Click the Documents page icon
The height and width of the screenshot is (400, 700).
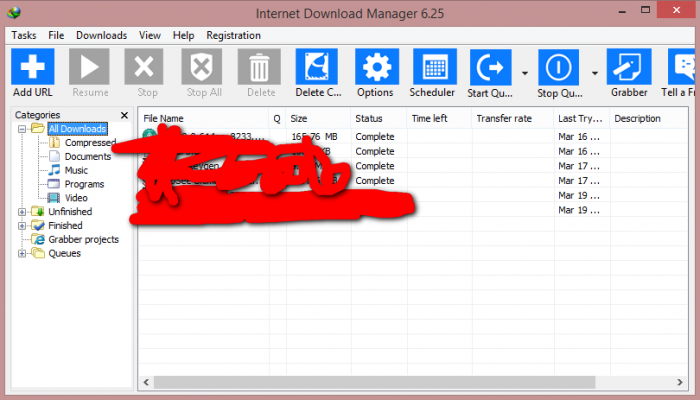click(x=54, y=156)
